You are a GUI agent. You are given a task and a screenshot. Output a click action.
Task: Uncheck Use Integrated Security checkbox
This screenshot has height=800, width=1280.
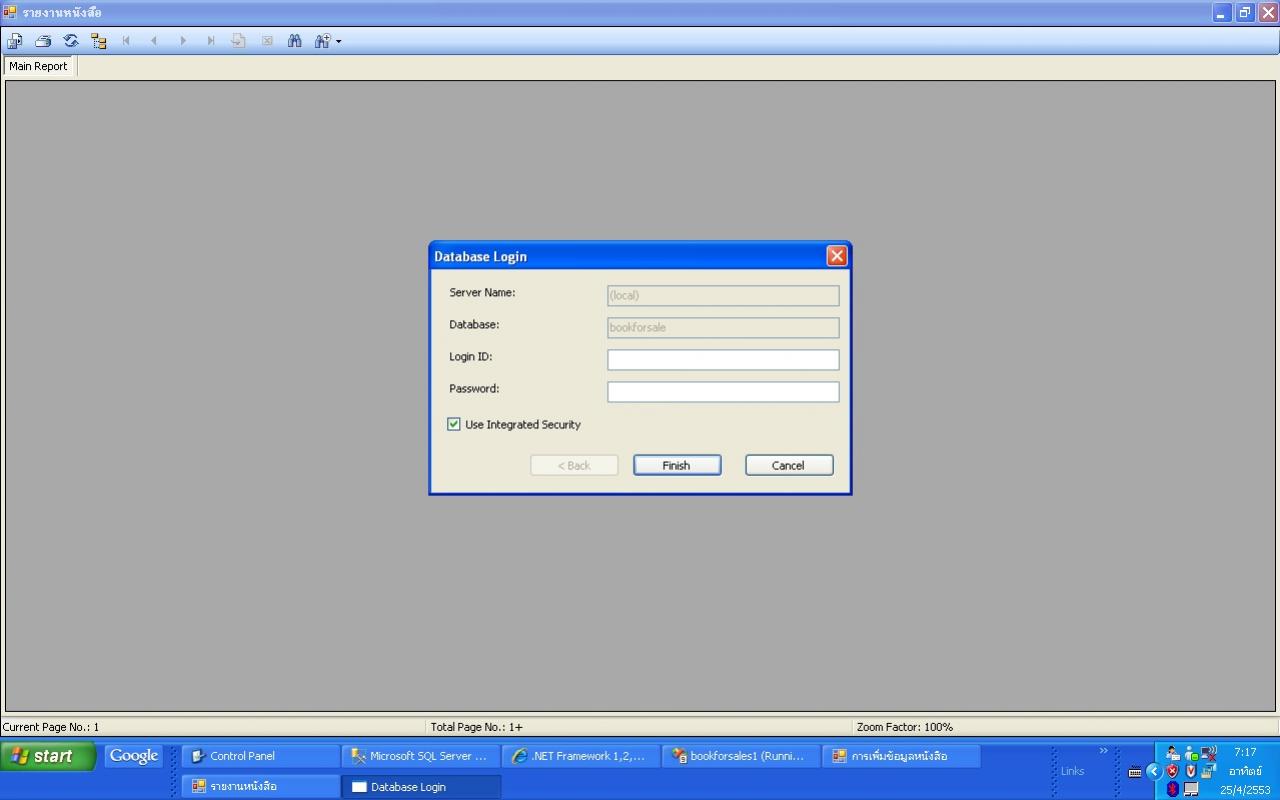[454, 424]
